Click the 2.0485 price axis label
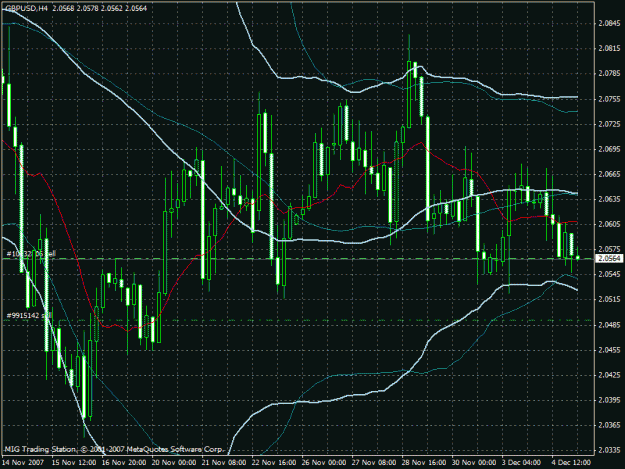Viewport: 625px width, 469px height. pos(609,325)
